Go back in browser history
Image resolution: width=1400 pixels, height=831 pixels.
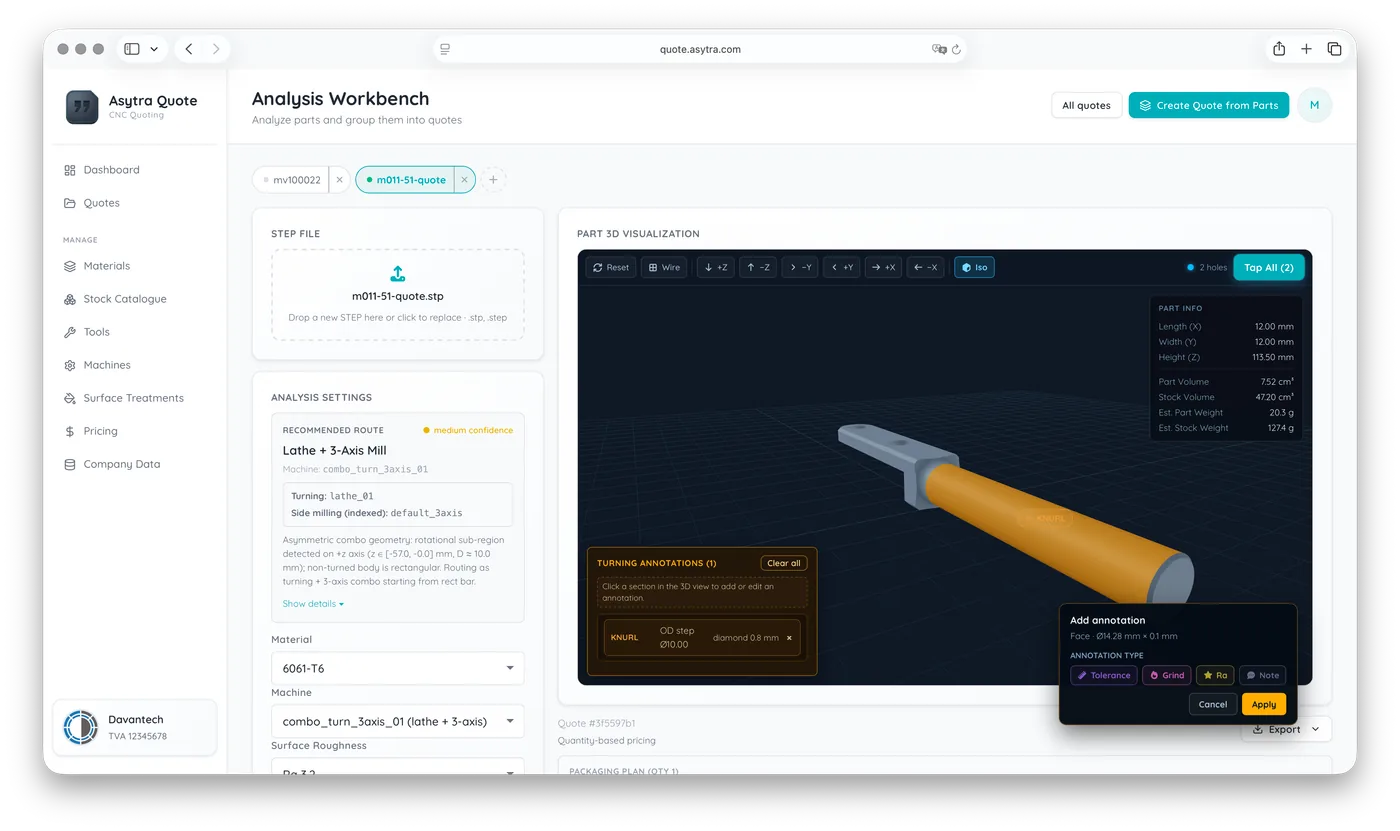[x=189, y=49]
